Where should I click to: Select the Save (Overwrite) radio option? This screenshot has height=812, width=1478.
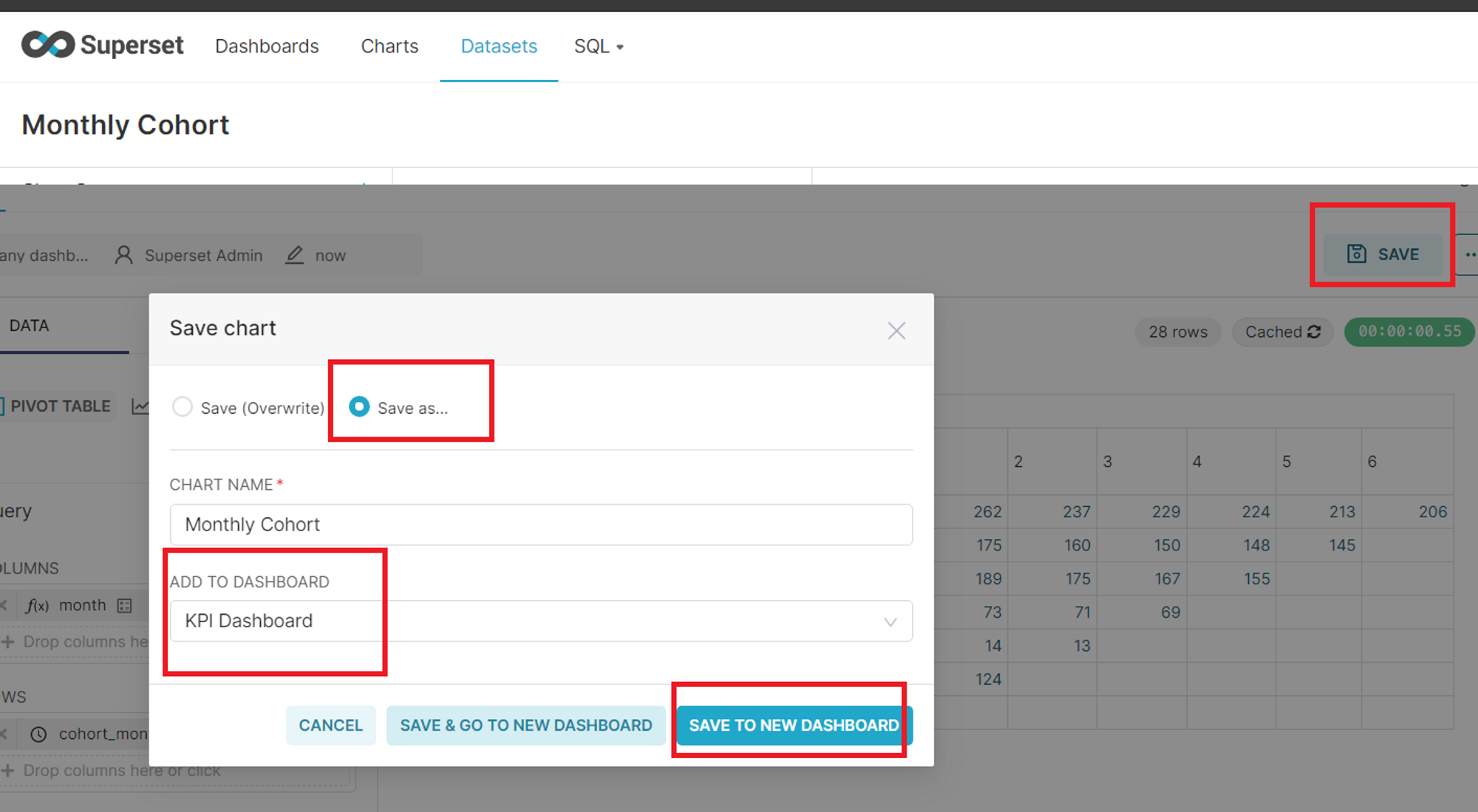click(183, 407)
